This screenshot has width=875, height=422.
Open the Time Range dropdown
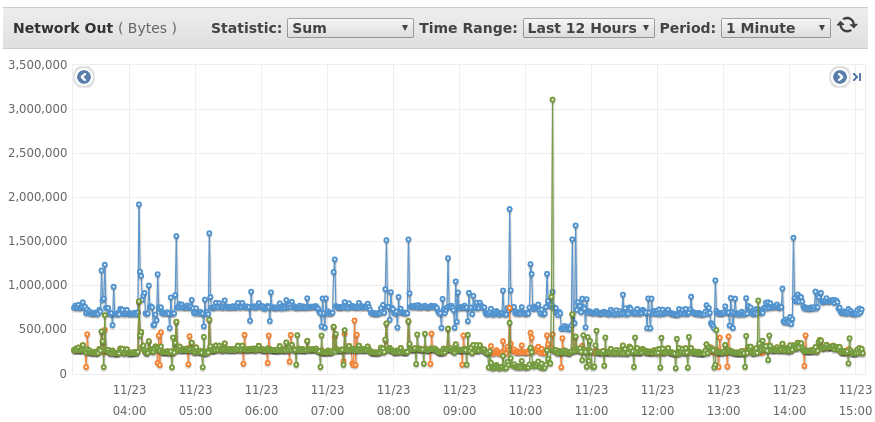coord(589,28)
